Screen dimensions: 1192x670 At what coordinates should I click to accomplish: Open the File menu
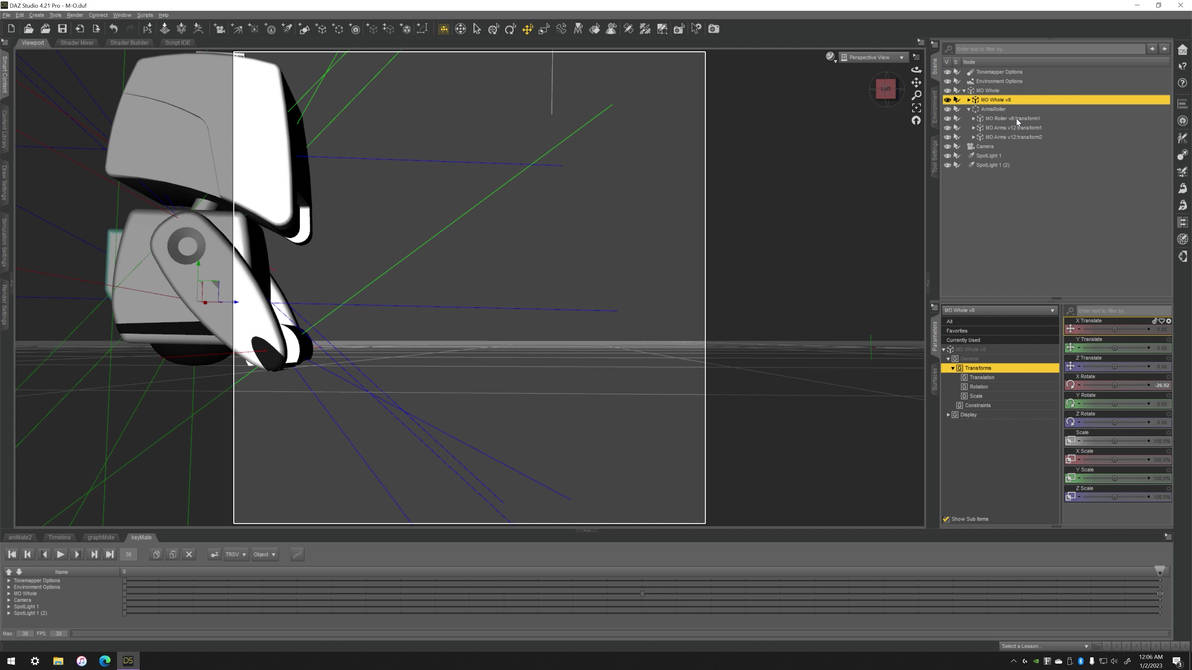[6, 15]
